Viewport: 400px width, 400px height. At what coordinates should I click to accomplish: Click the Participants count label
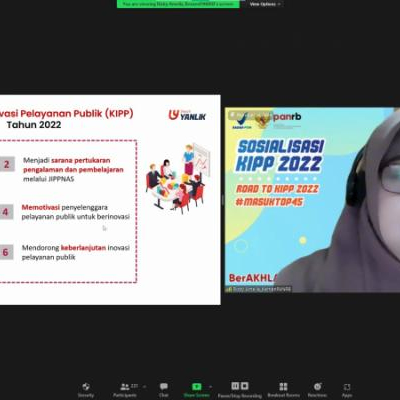[134, 386]
